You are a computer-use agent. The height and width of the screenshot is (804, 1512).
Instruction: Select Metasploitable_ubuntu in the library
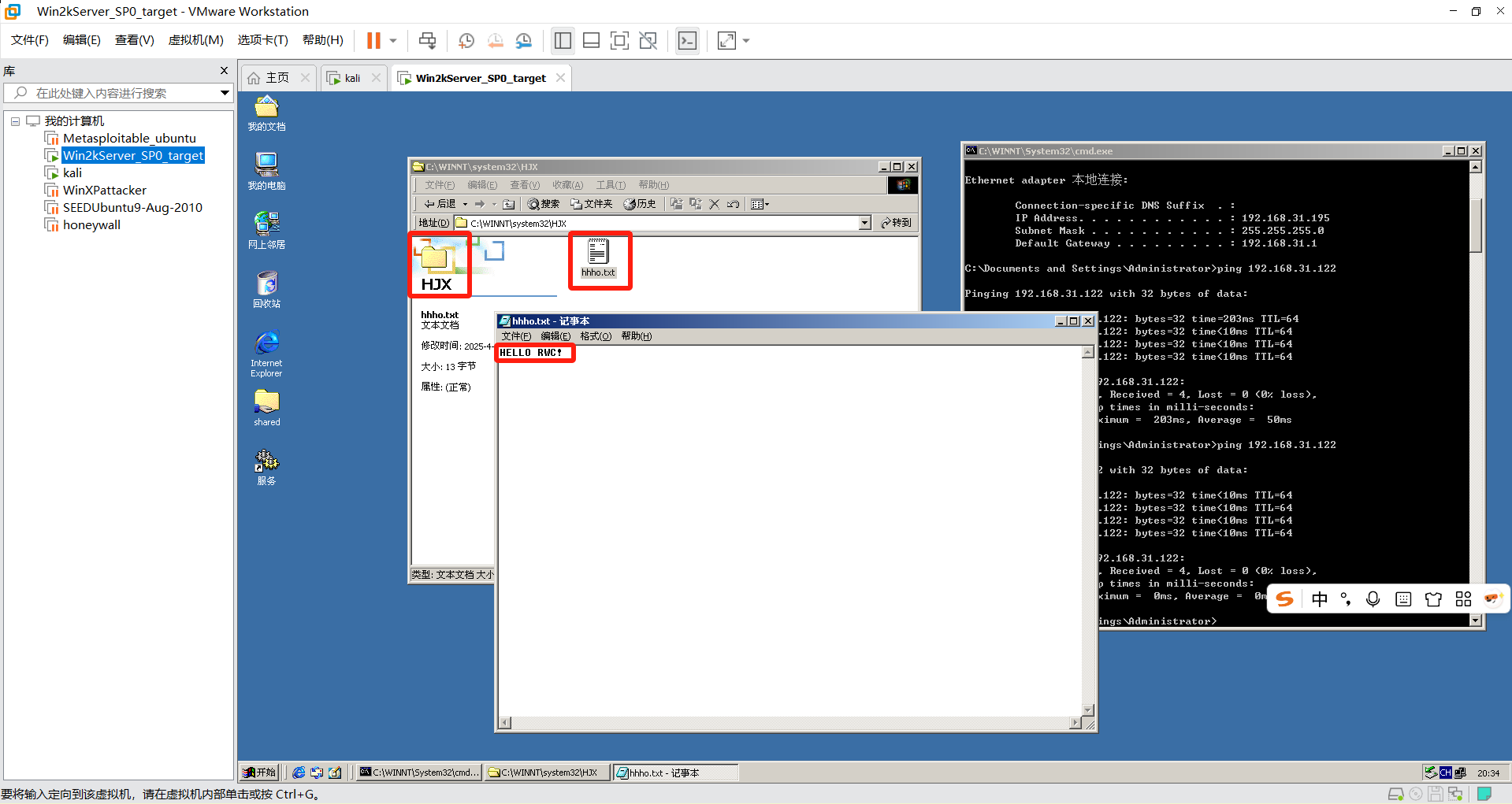pos(129,139)
